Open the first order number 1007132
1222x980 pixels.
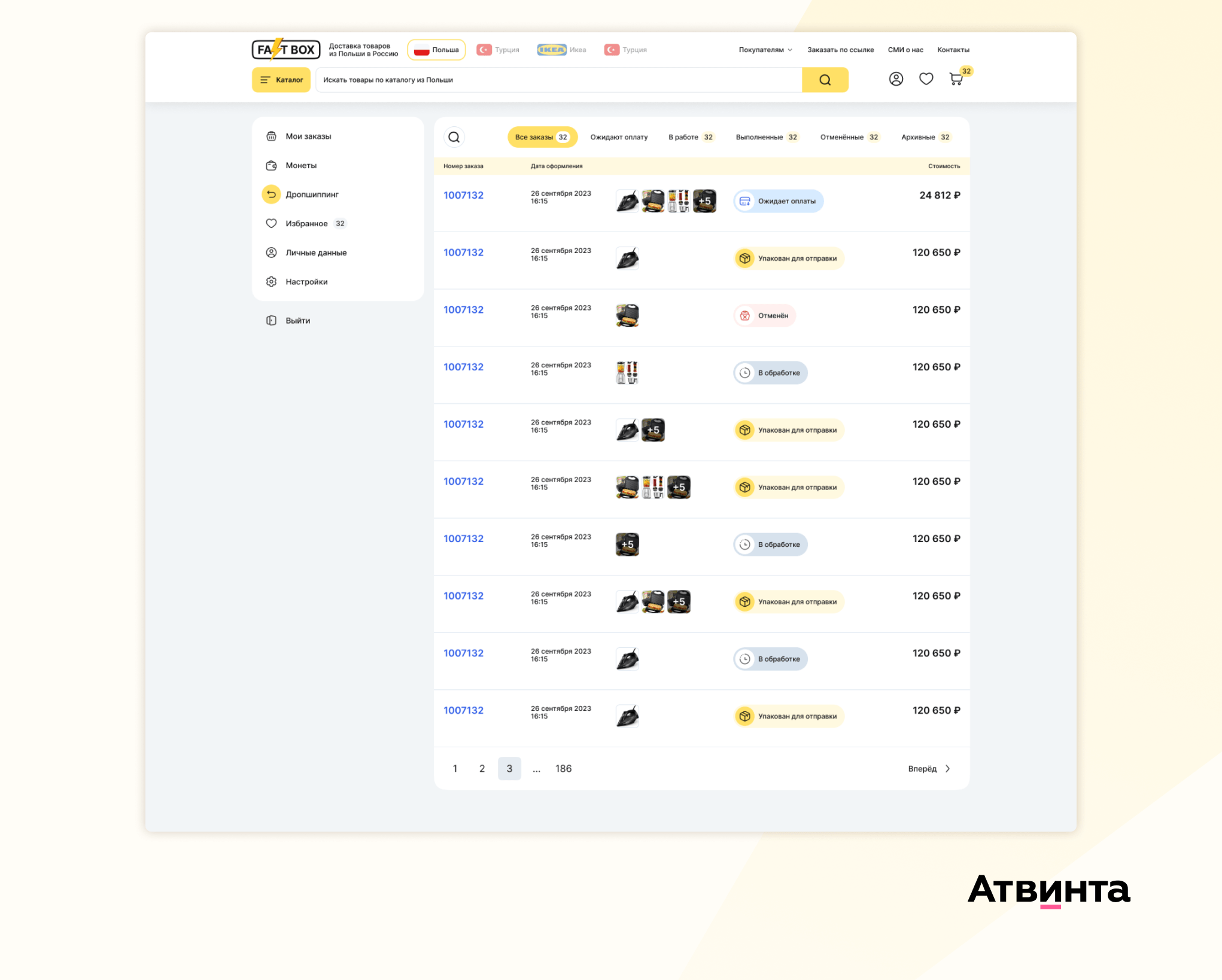click(463, 196)
